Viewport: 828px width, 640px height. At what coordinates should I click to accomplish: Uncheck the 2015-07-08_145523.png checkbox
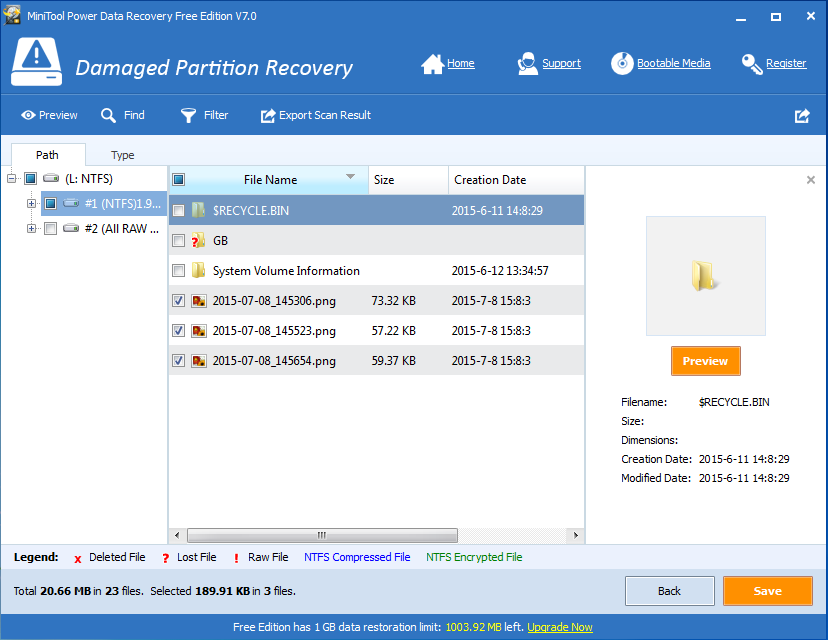178,331
